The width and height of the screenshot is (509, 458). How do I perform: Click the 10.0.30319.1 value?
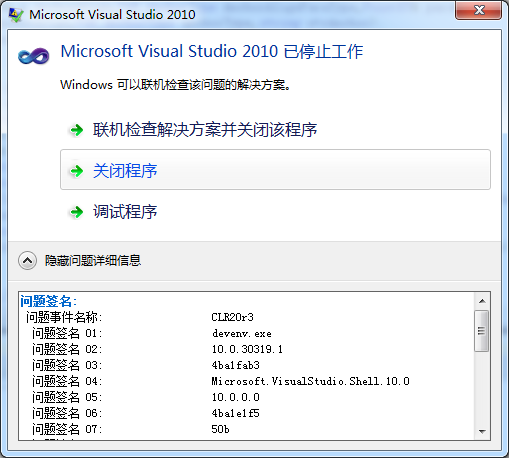pyautogui.click(x=247, y=349)
